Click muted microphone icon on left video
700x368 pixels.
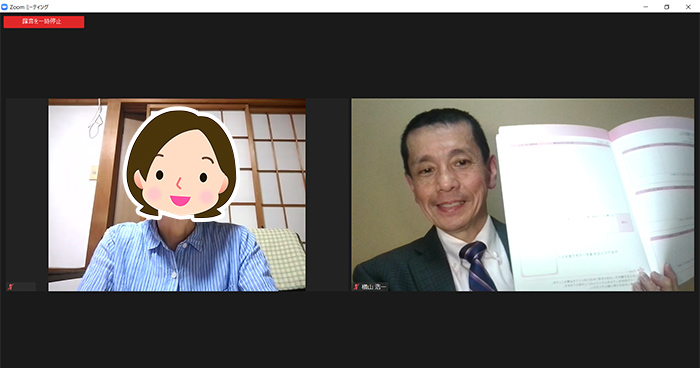click(x=10, y=287)
